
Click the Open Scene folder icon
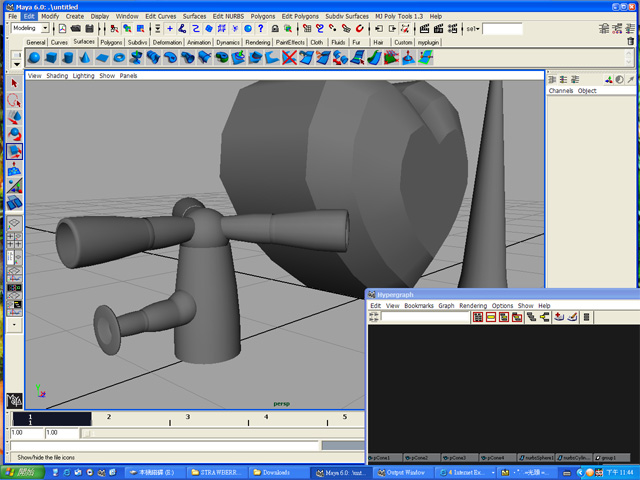[x=76, y=29]
